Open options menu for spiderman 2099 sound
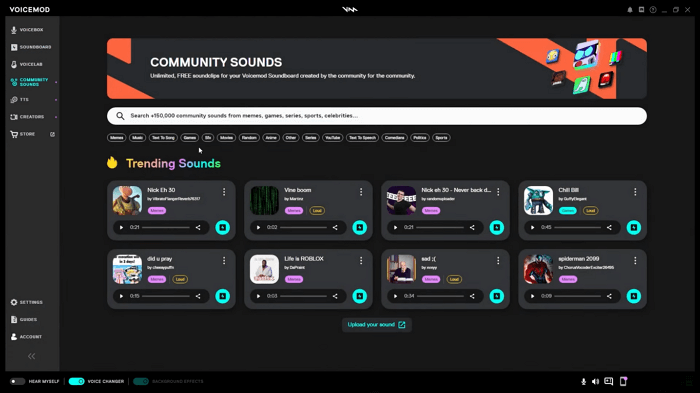 click(x=635, y=261)
